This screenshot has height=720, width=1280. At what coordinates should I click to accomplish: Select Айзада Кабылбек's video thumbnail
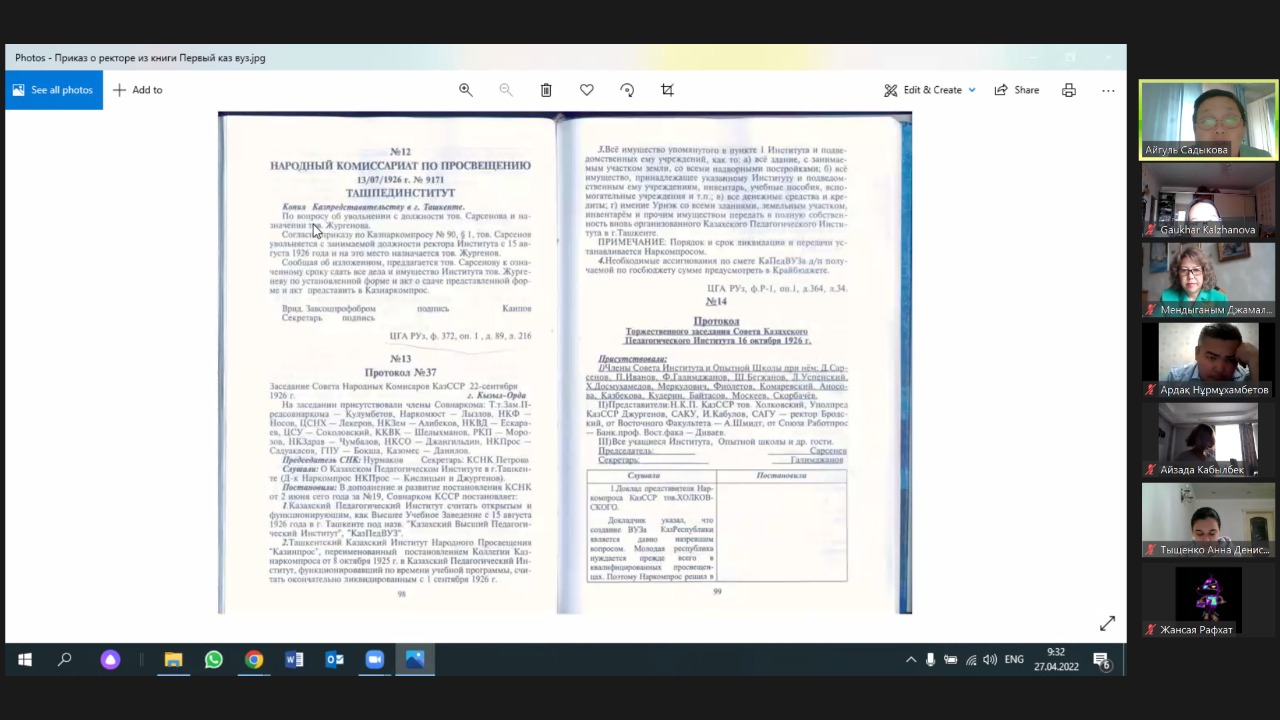point(1209,440)
